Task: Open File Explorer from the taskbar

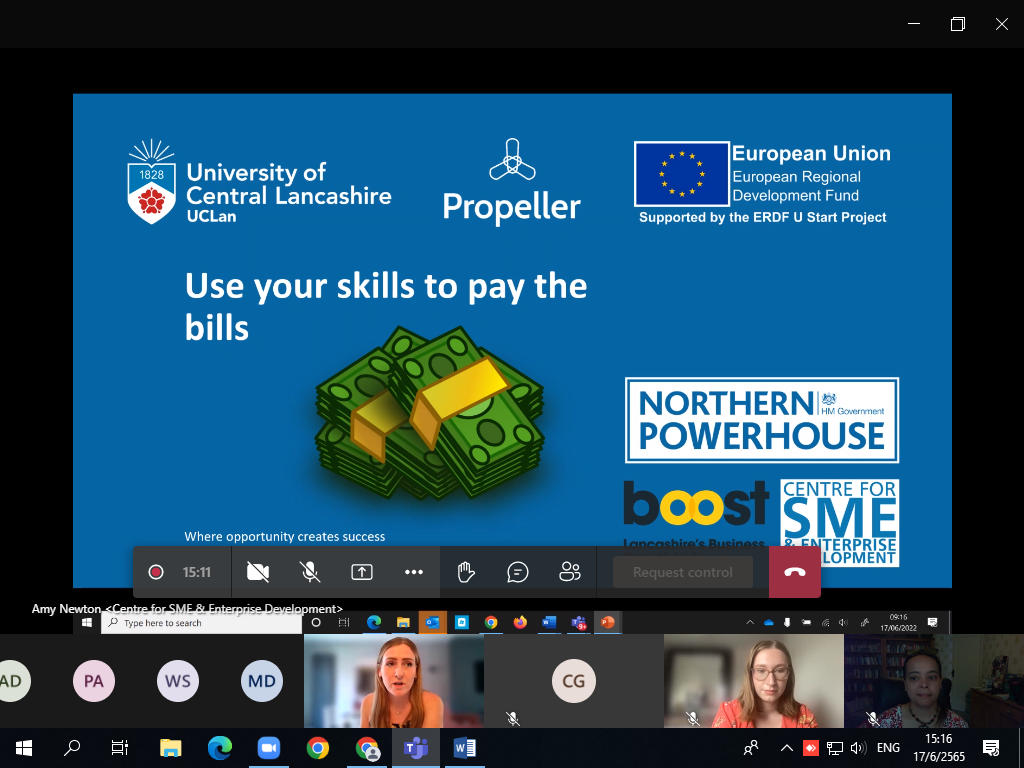Action: coord(171,748)
